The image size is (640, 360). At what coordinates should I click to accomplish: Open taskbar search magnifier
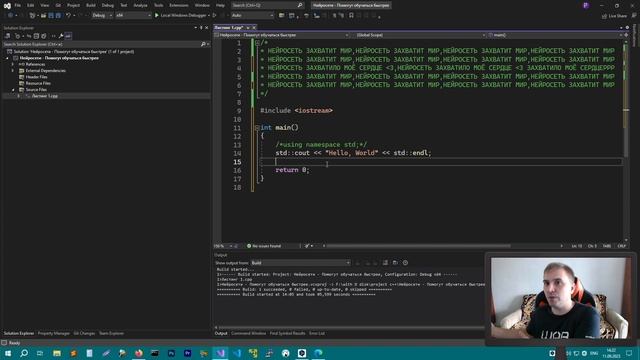(x=24, y=353)
